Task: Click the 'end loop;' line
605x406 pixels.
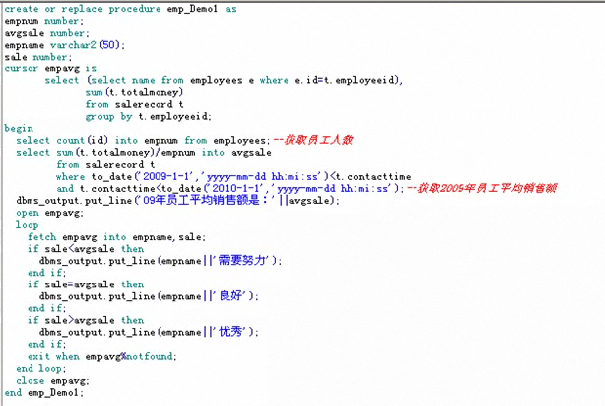Action: point(41,369)
